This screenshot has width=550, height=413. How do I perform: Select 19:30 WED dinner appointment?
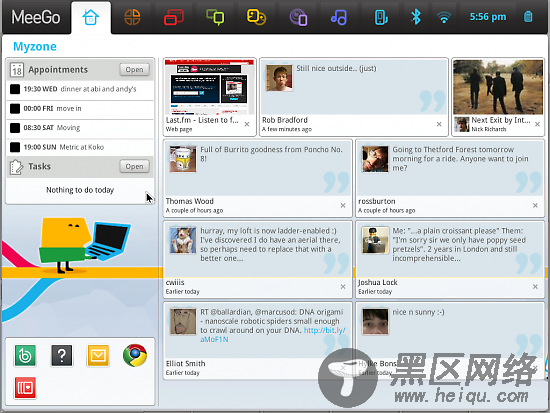(x=80, y=89)
